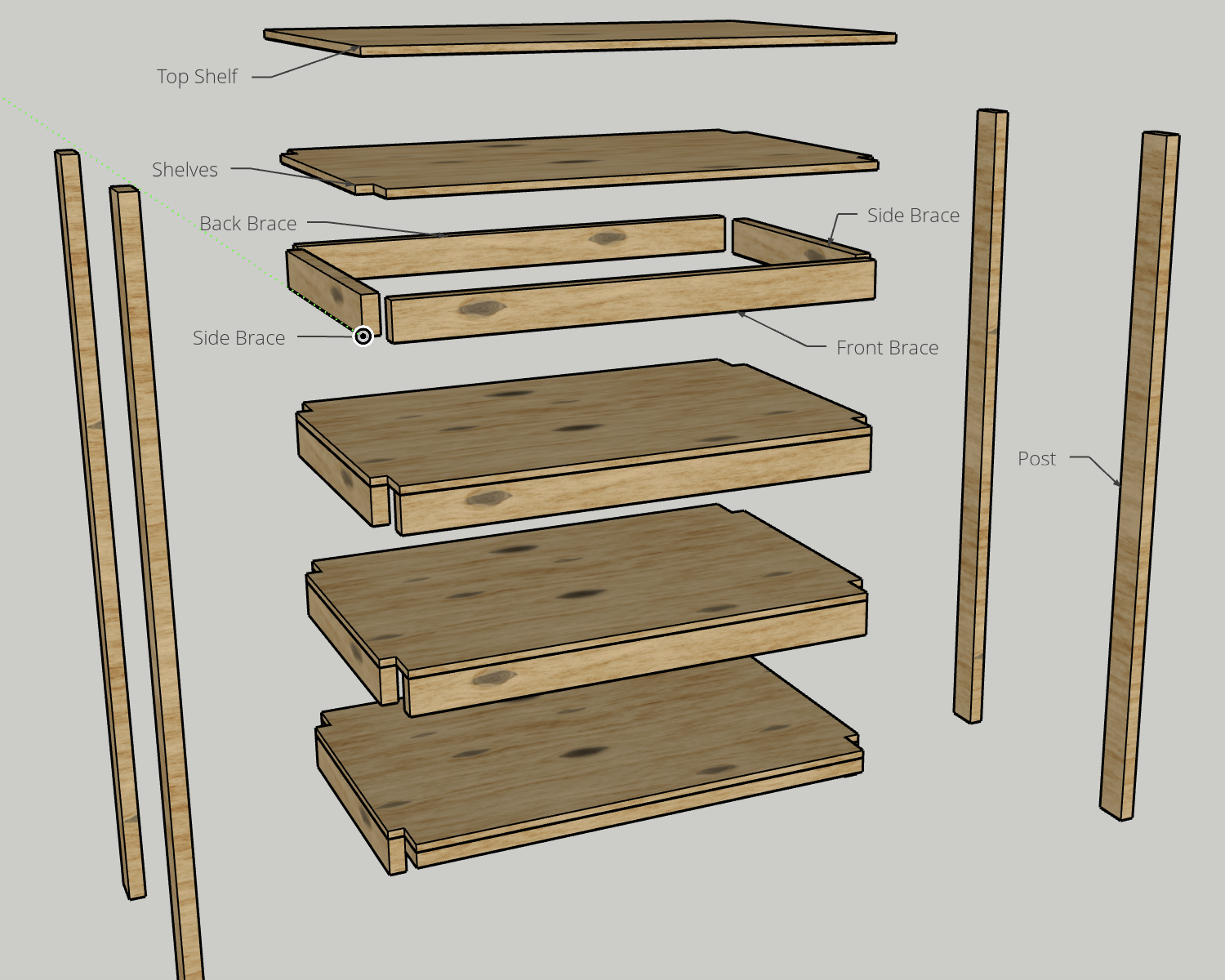Click the inner right post

click(x=980, y=408)
